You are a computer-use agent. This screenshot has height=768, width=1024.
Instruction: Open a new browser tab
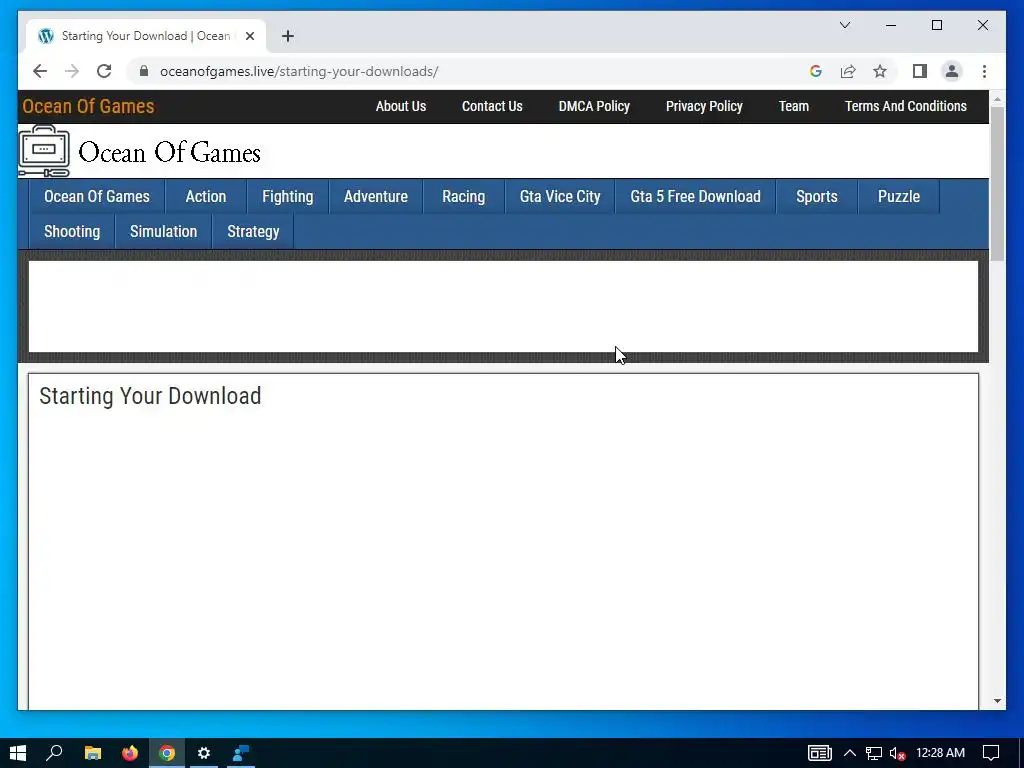[288, 36]
